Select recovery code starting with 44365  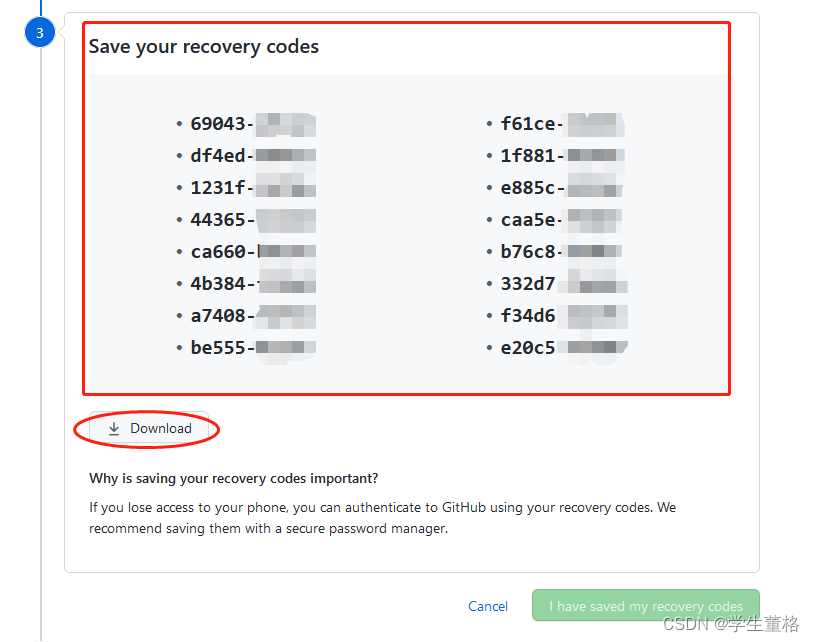click(253, 220)
